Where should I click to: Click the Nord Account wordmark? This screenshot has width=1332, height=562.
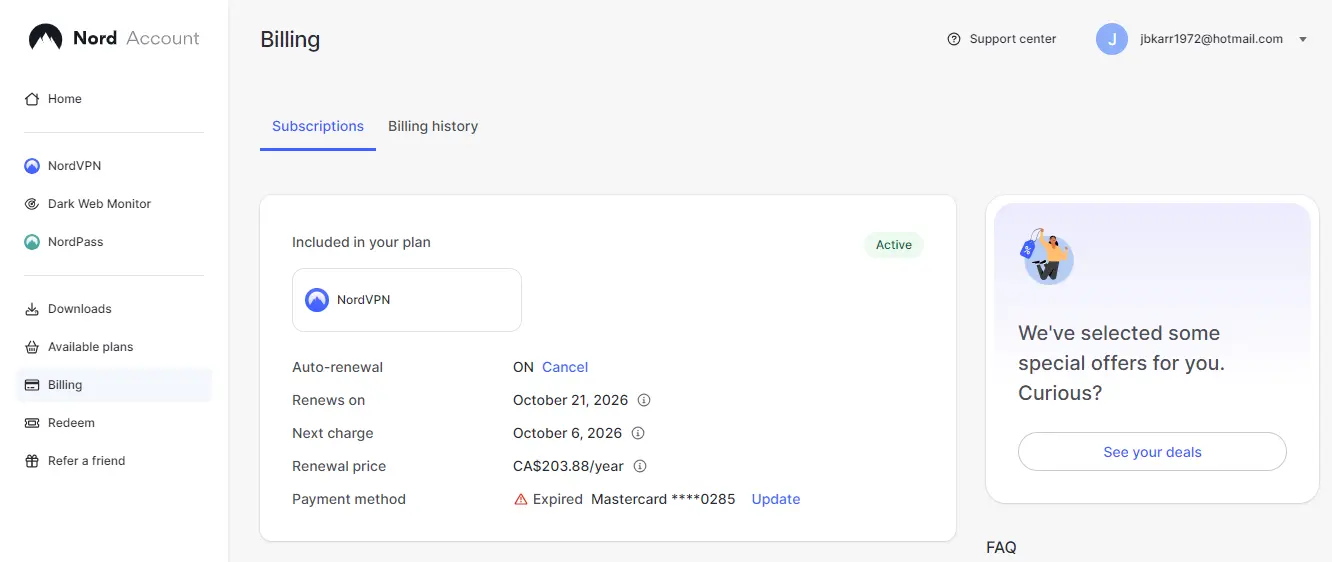pyautogui.click(x=136, y=38)
